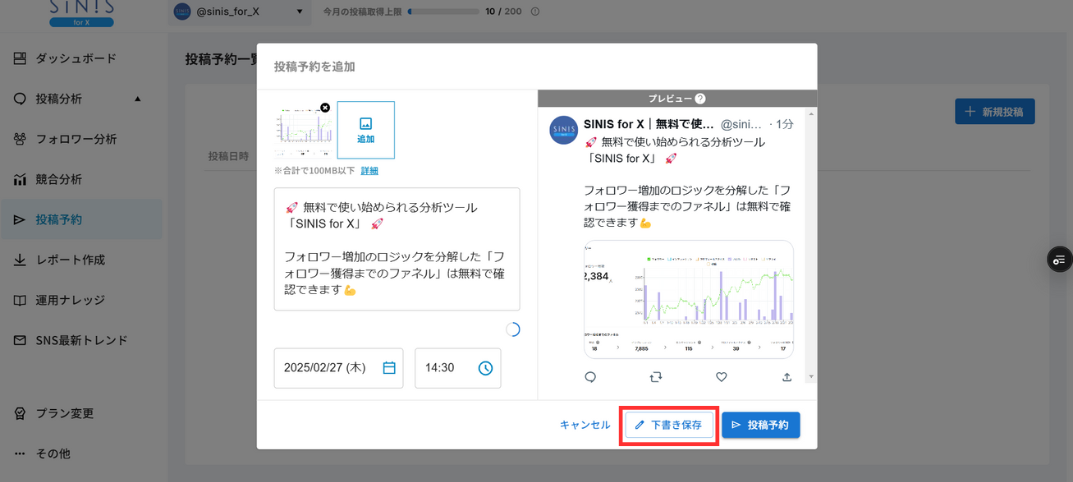Open the その他 sidebar item
This screenshot has width=1073, height=482.
[81, 453]
